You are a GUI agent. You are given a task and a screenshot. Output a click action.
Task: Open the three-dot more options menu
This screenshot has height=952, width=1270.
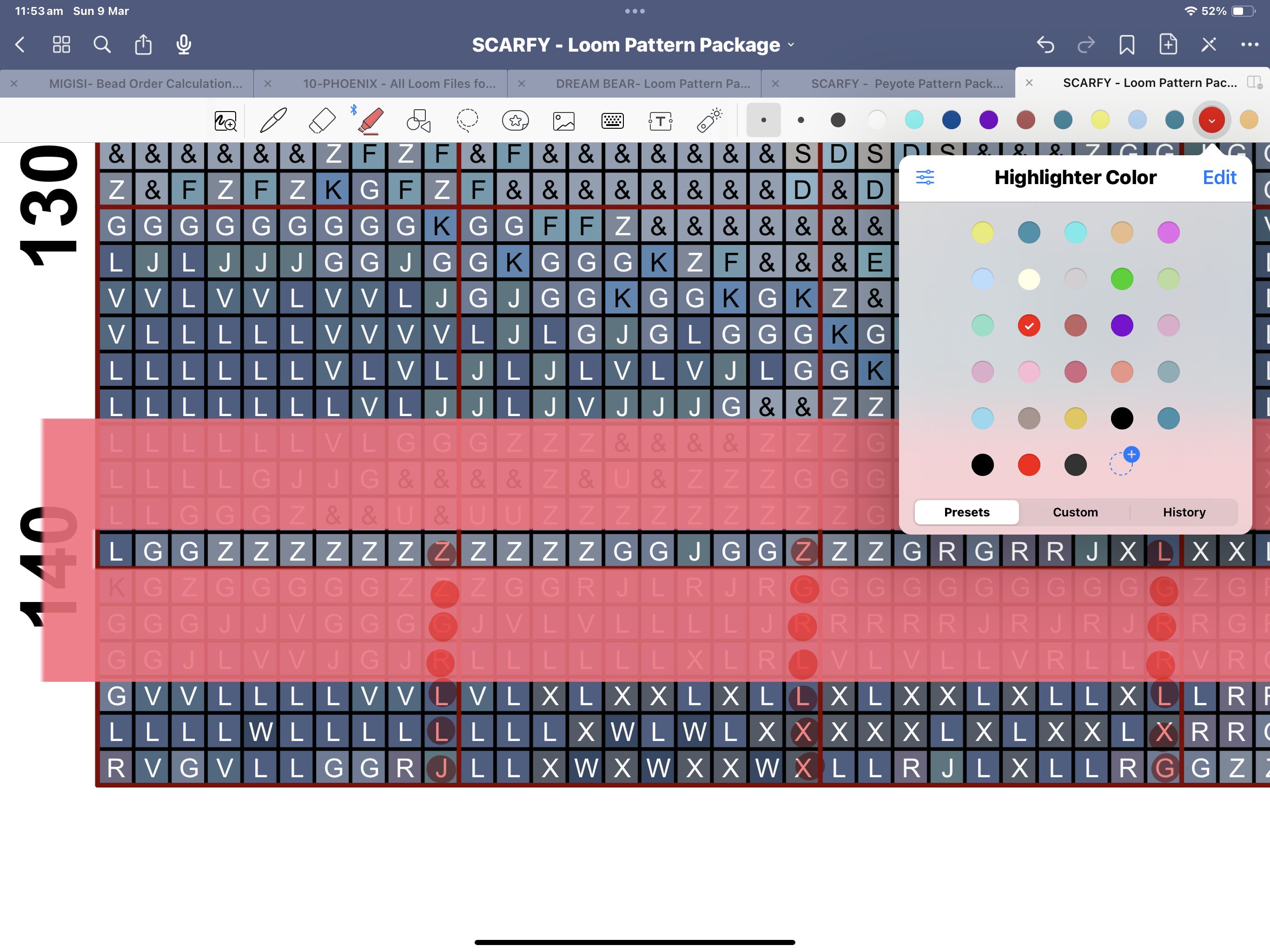coord(1250,45)
